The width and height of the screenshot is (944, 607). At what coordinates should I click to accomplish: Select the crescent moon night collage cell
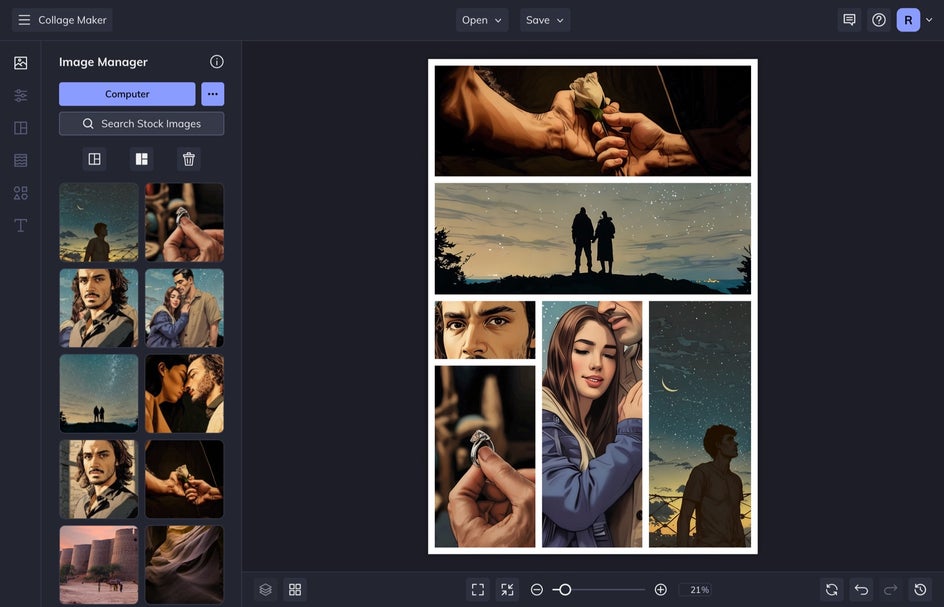point(700,424)
